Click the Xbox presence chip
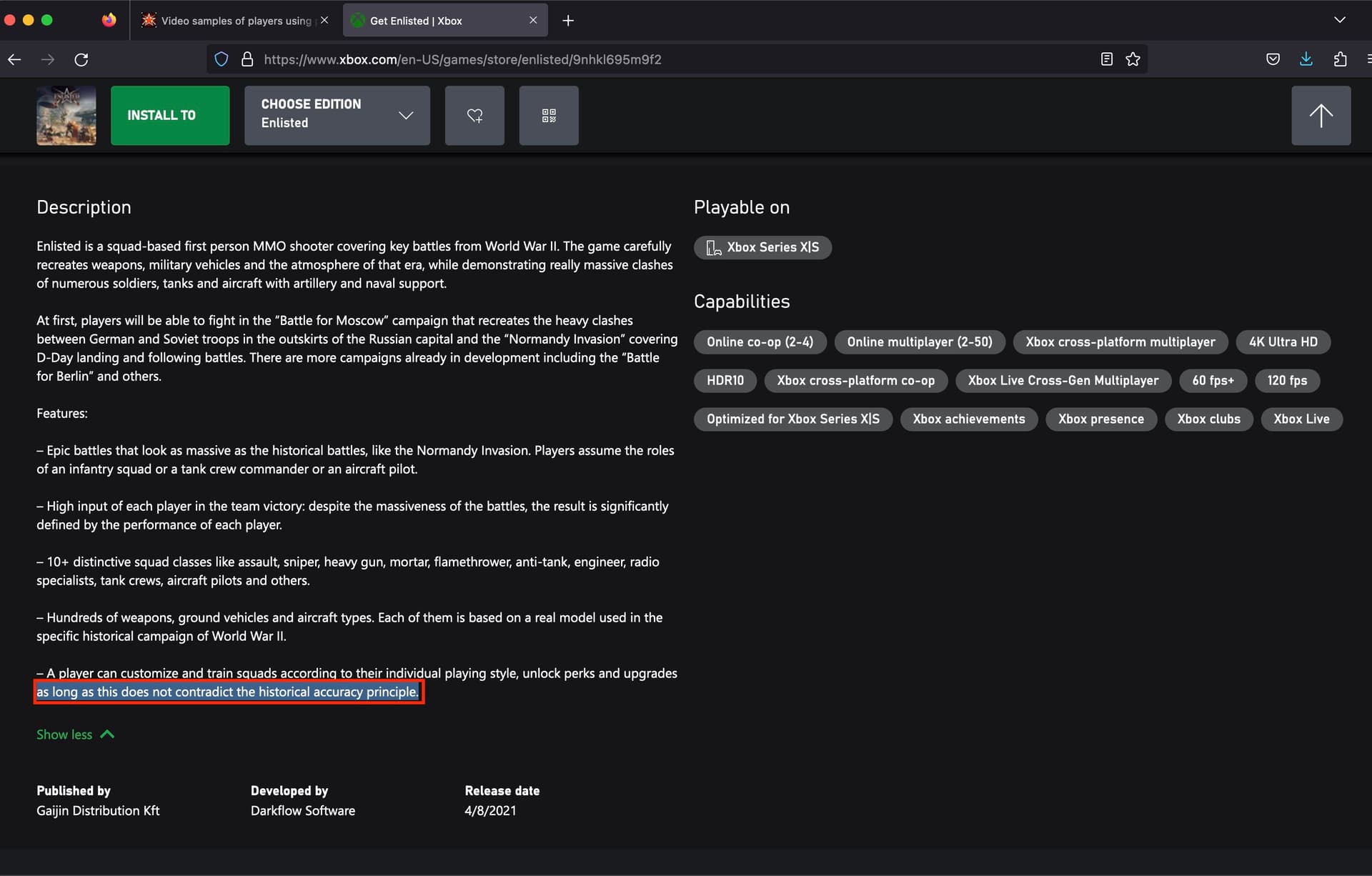Screen dimensions: 1372x876 point(1100,419)
